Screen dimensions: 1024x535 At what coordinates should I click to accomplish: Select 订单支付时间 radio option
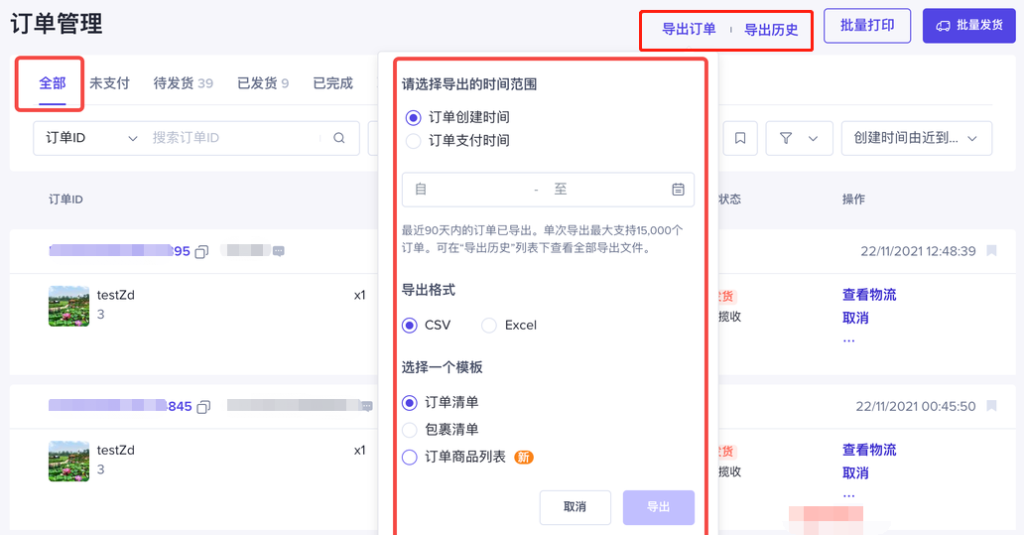(413, 140)
